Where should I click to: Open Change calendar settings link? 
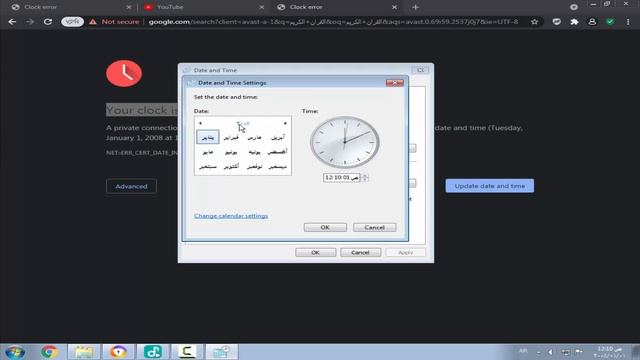point(231,216)
